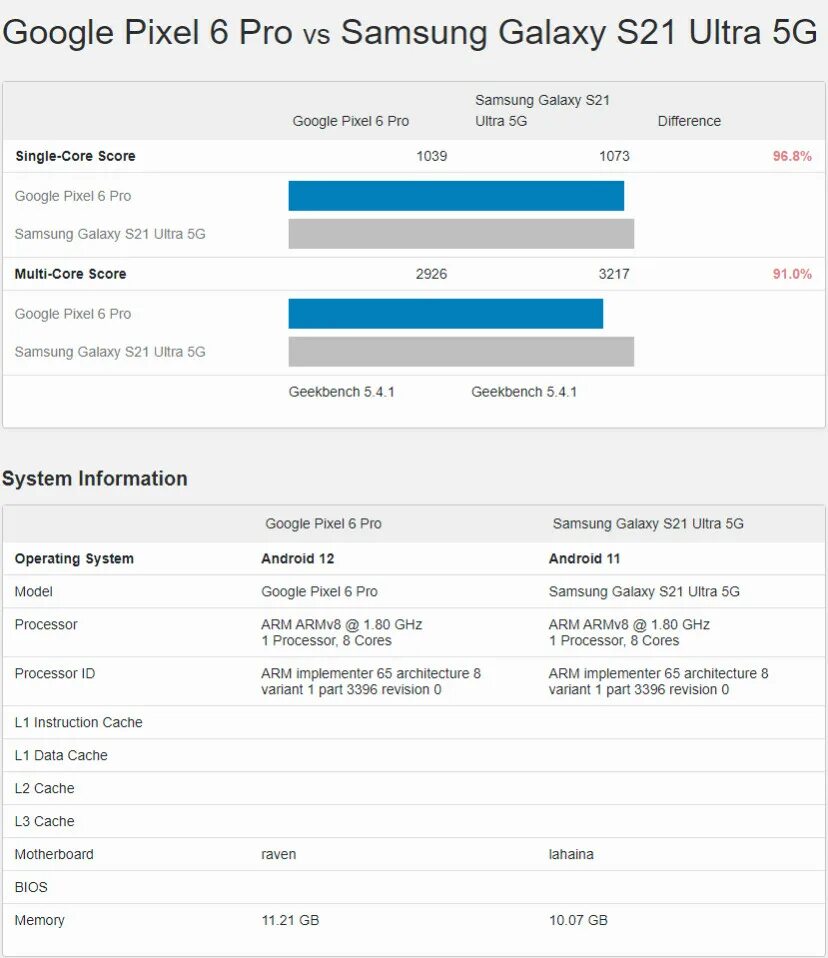Click the 3217 multi-core score
Screen dimensions: 828x958
pyautogui.click(x=613, y=274)
